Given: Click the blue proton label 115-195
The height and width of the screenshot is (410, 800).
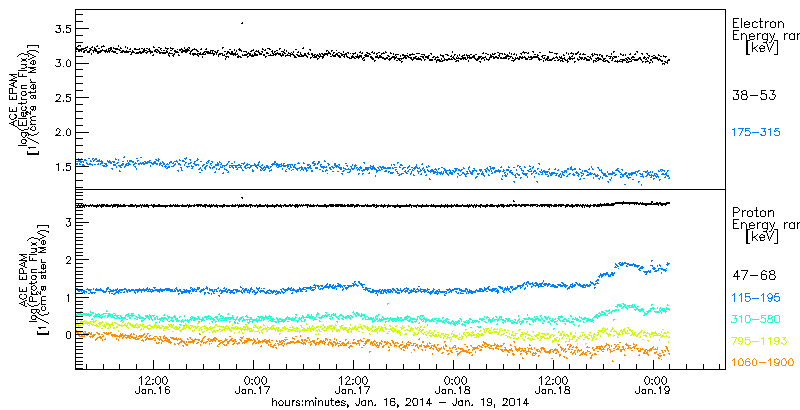Looking at the screenshot, I should click(x=756, y=297).
